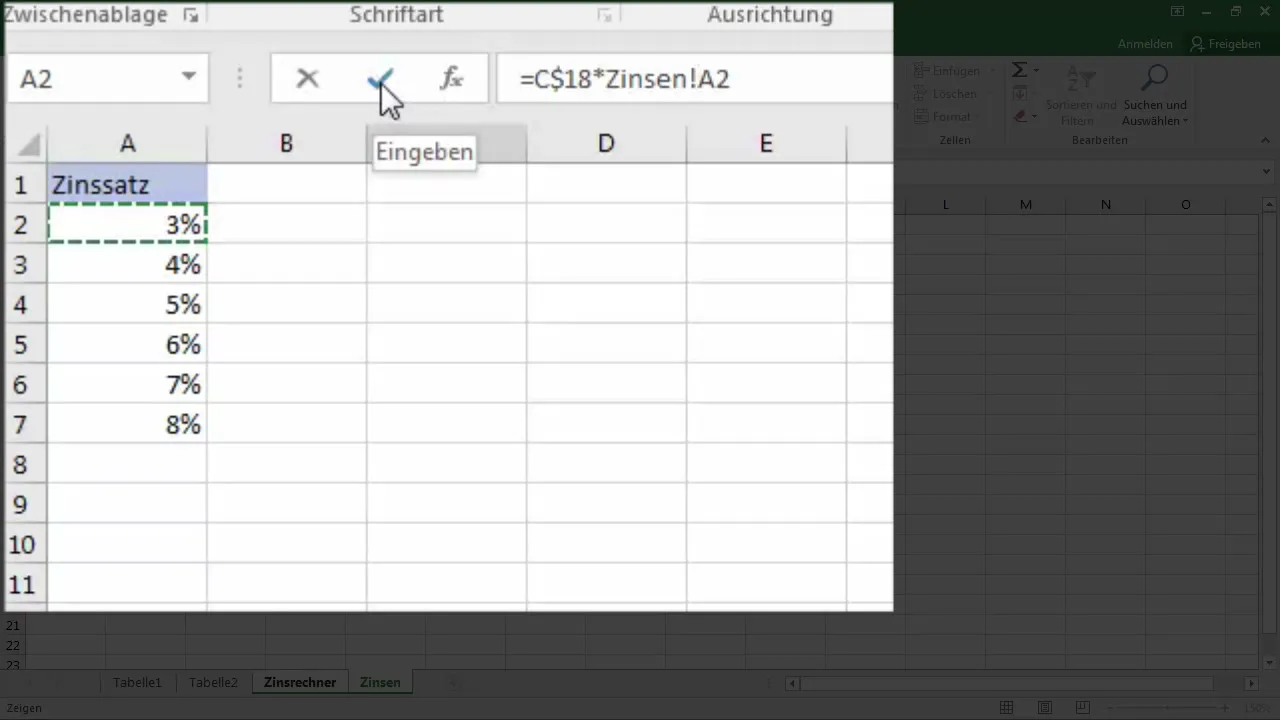Viewport: 1280px width, 720px height.
Task: Click the cell containing 8%
Action: click(x=127, y=425)
